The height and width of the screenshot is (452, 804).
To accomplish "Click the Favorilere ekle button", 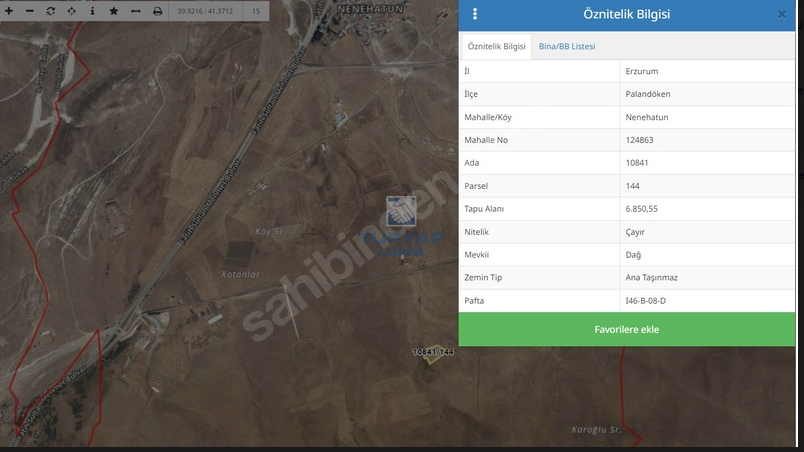I will 627,329.
